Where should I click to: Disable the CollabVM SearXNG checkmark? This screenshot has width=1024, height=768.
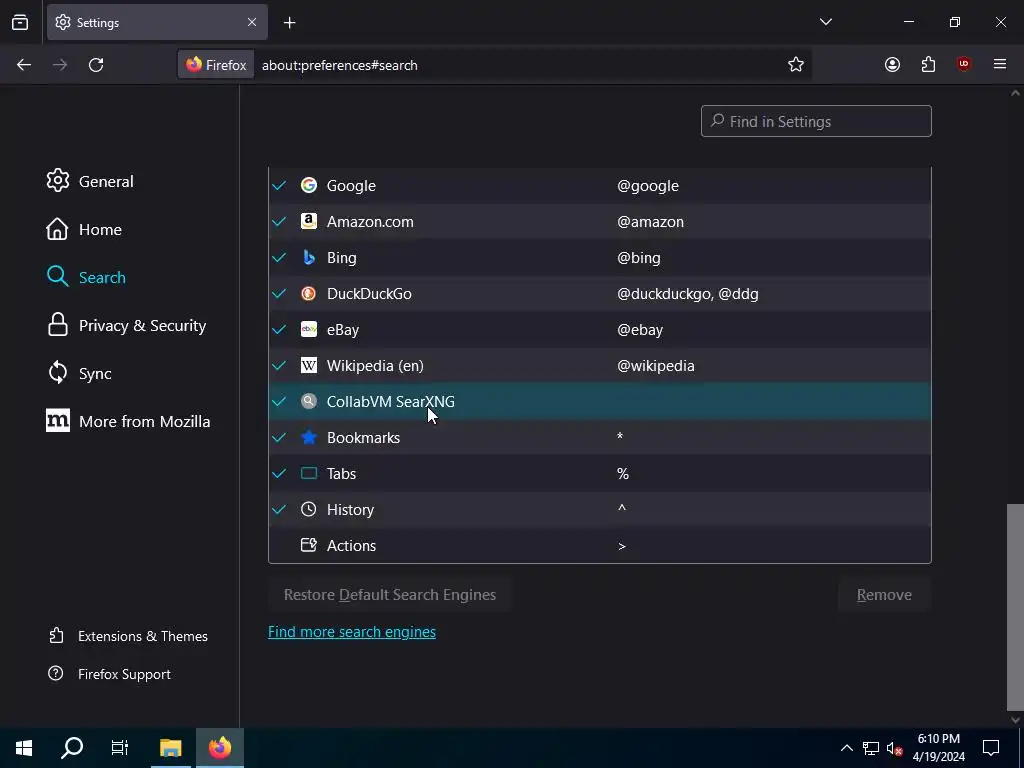click(279, 401)
